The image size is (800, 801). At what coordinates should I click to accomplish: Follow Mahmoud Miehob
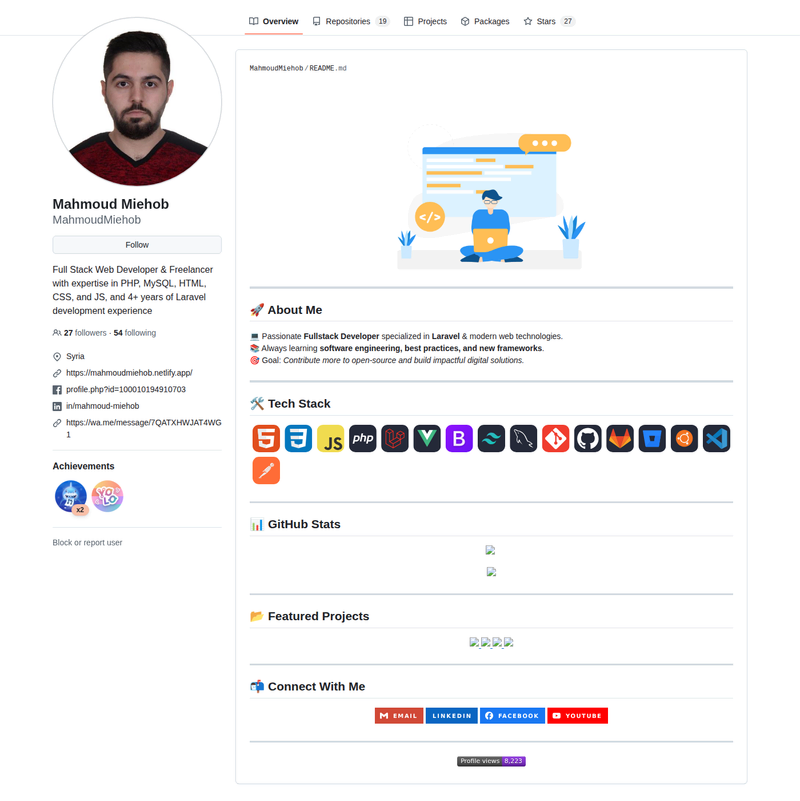coord(137,245)
